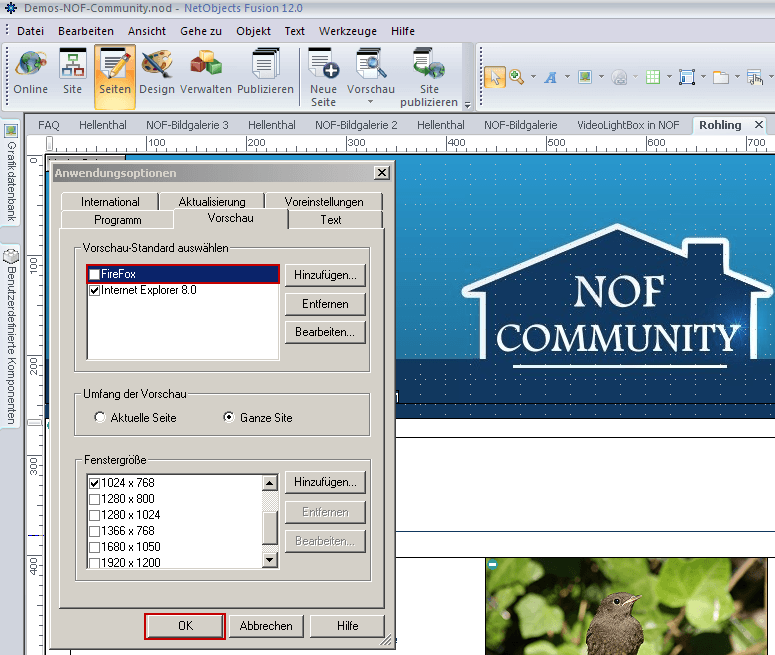Image resolution: width=775 pixels, height=655 pixels.
Task: Click Hinzufügen for preview browsers
Action: coord(325,275)
